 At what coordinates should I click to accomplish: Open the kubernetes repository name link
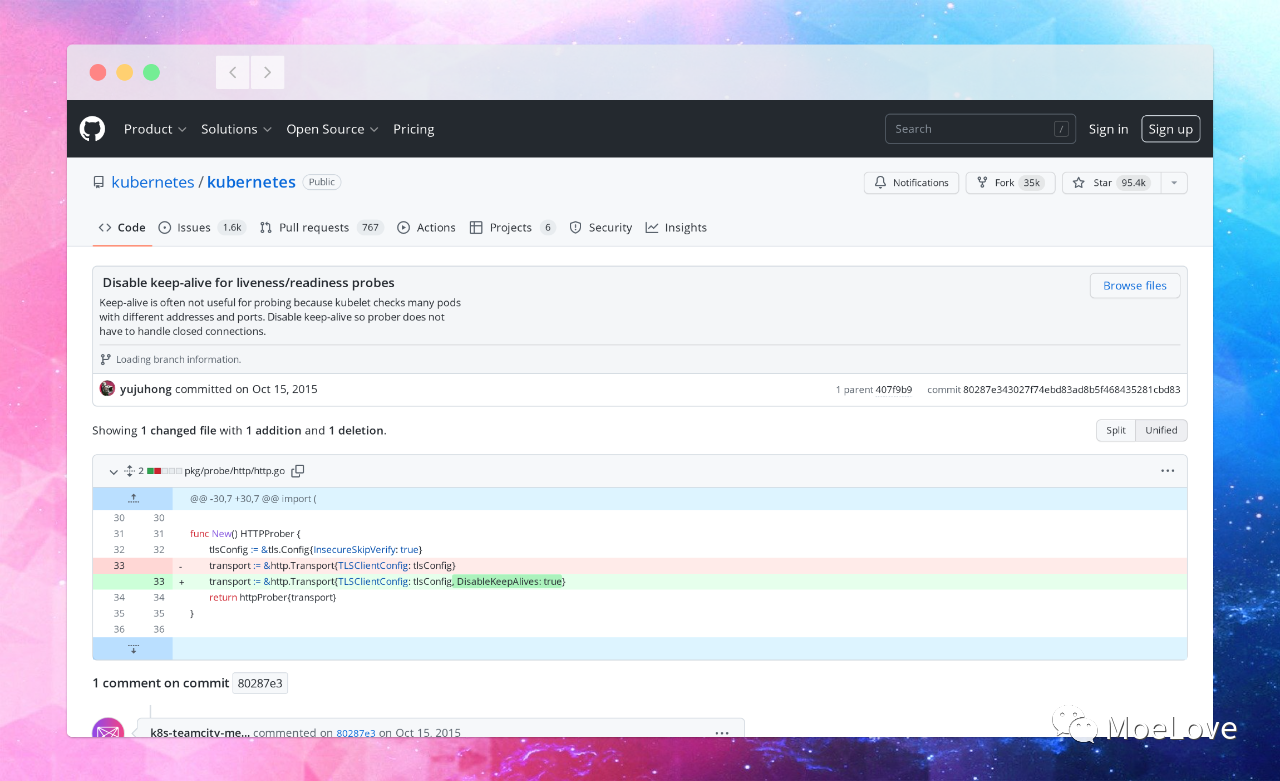pos(251,182)
